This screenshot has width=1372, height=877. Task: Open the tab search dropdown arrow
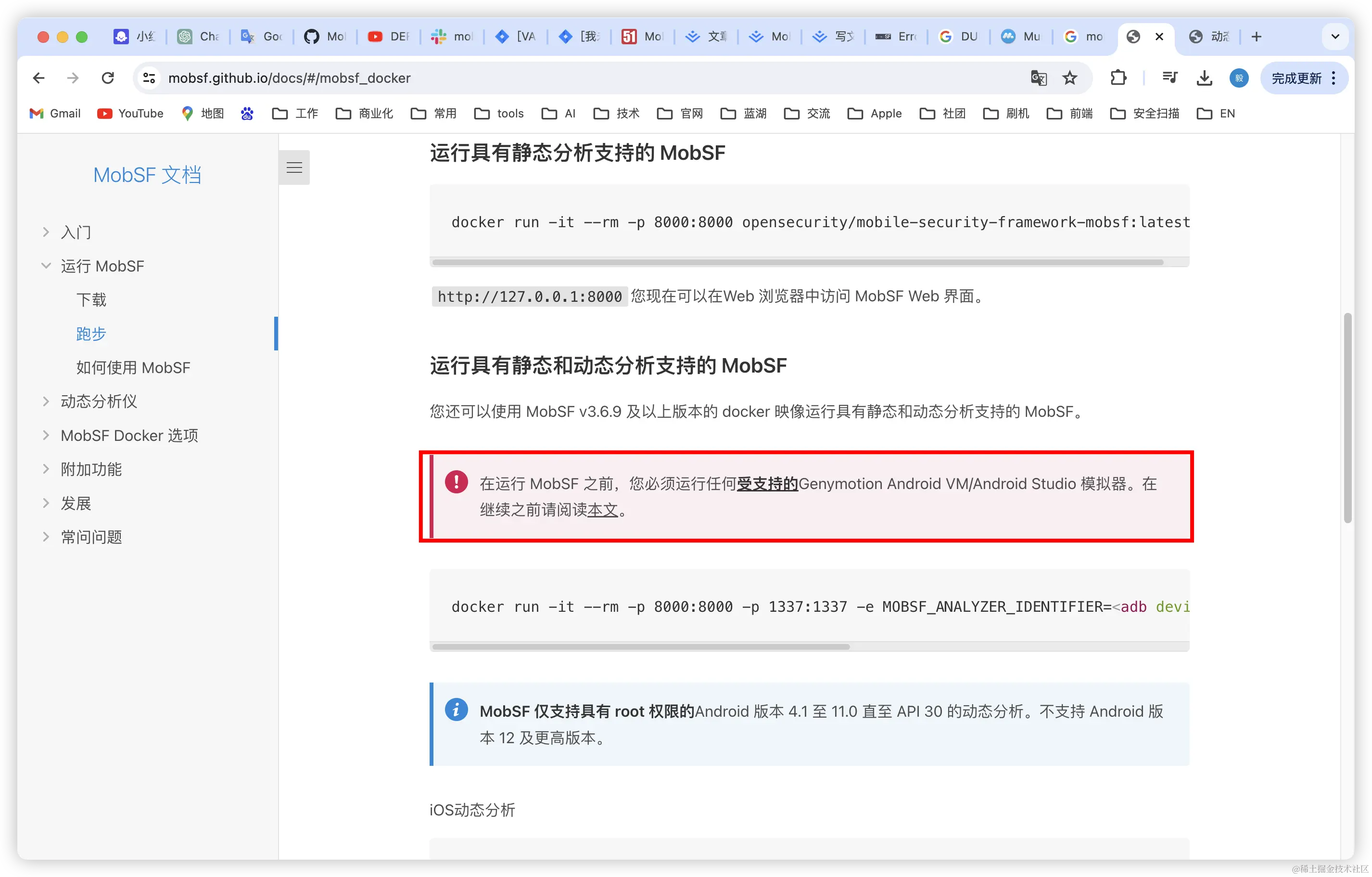pyautogui.click(x=1334, y=37)
